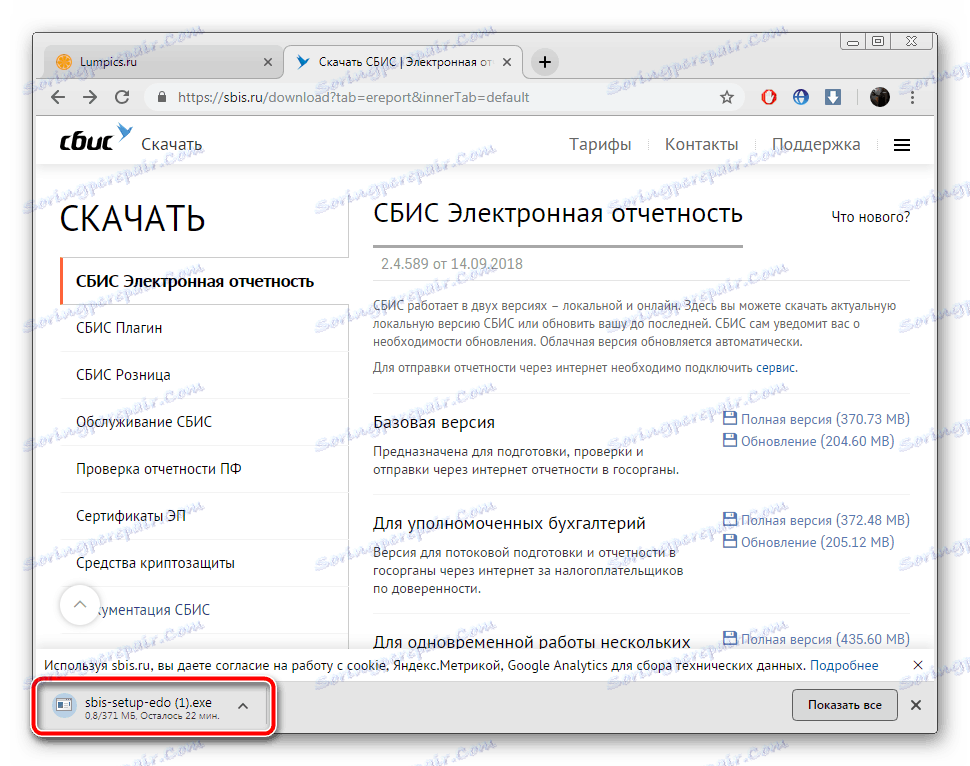Open СБИС Розница section
The image size is (970, 766).
(x=205, y=375)
